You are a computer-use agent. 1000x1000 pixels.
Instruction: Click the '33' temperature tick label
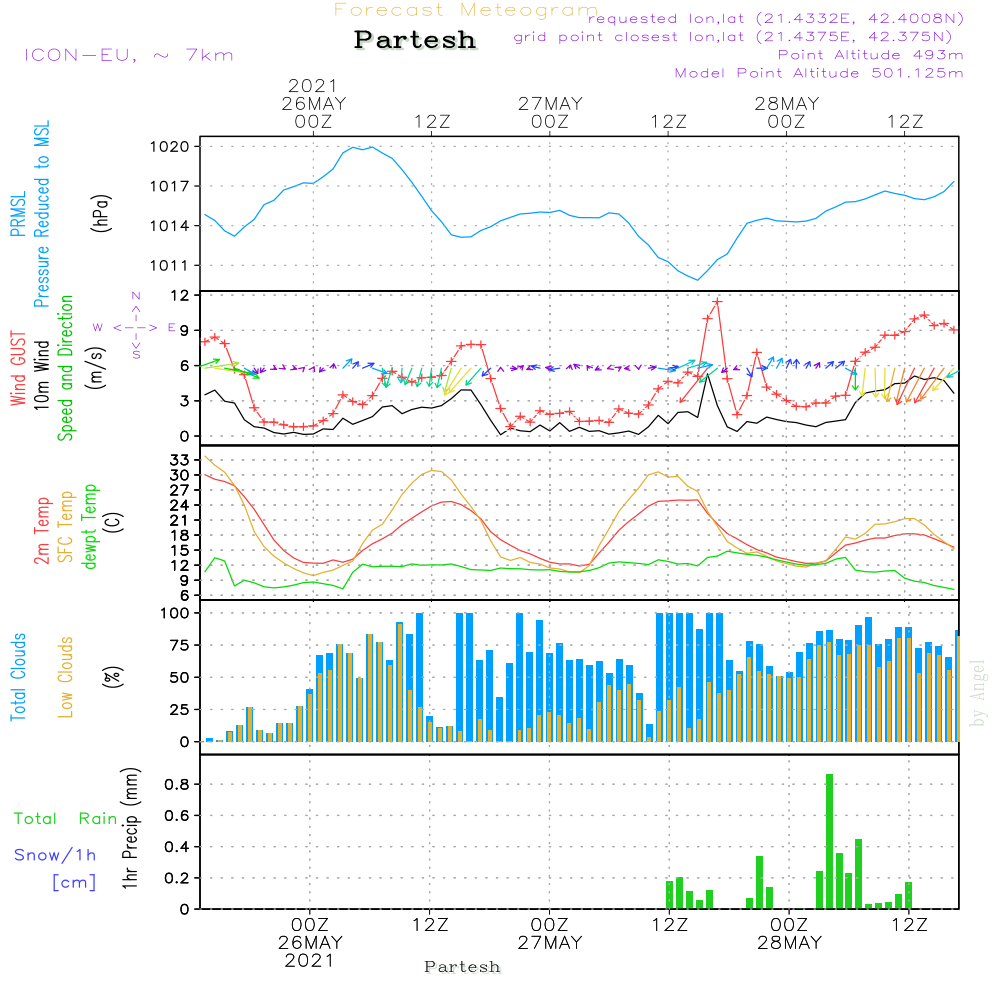(180, 460)
